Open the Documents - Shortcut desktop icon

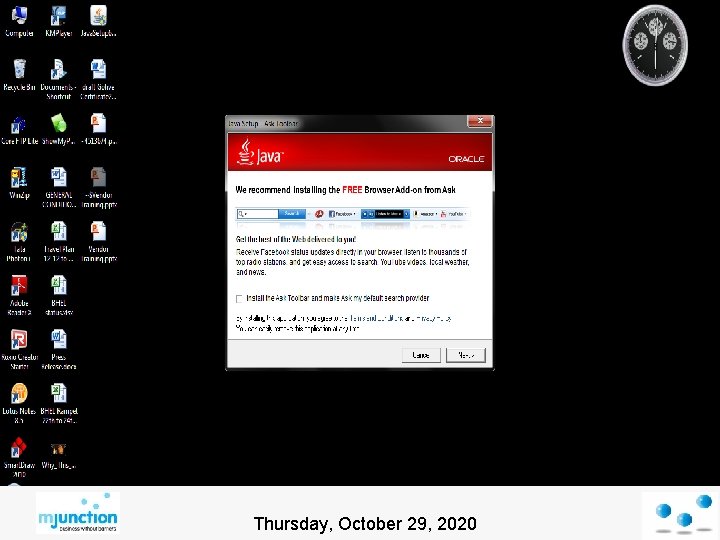[58, 79]
